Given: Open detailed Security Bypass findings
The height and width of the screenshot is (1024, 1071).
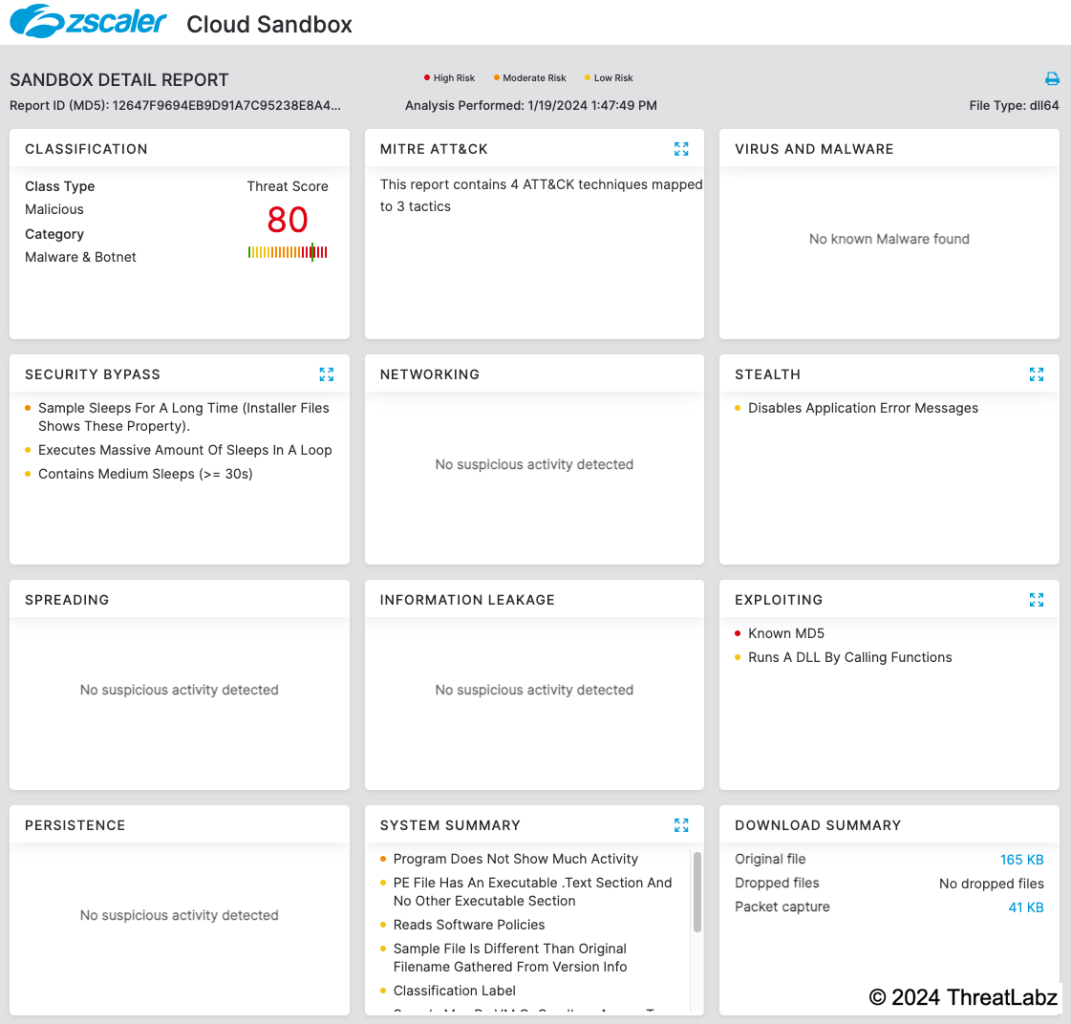Looking at the screenshot, I should [x=326, y=374].
